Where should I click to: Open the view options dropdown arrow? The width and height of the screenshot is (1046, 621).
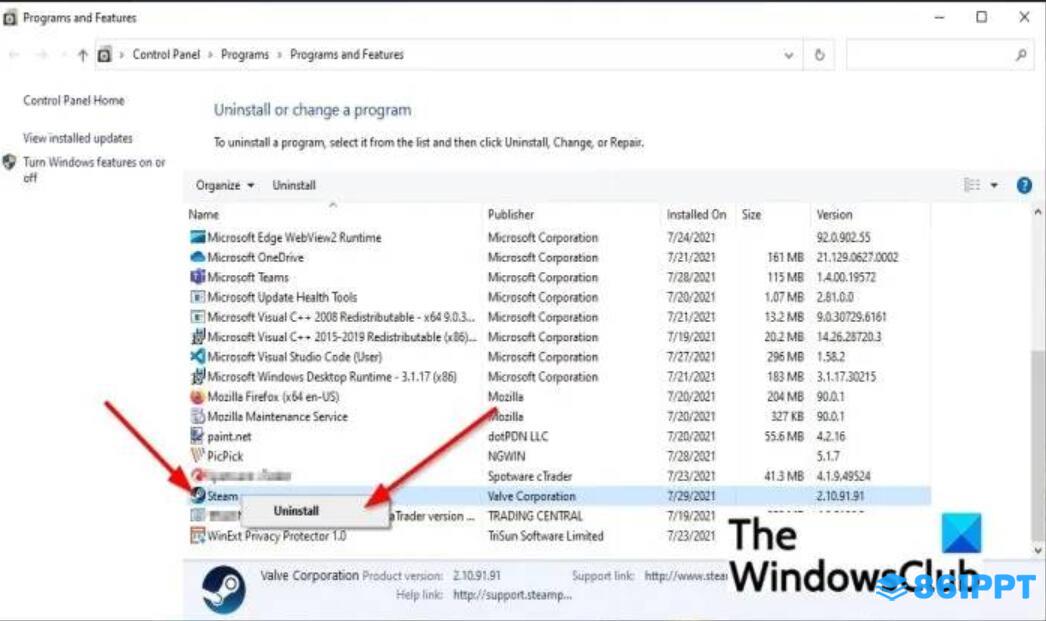click(x=994, y=185)
